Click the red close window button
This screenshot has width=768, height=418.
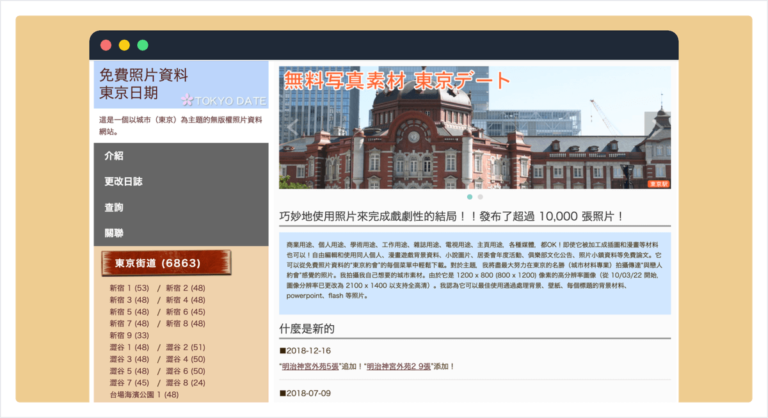(106, 45)
